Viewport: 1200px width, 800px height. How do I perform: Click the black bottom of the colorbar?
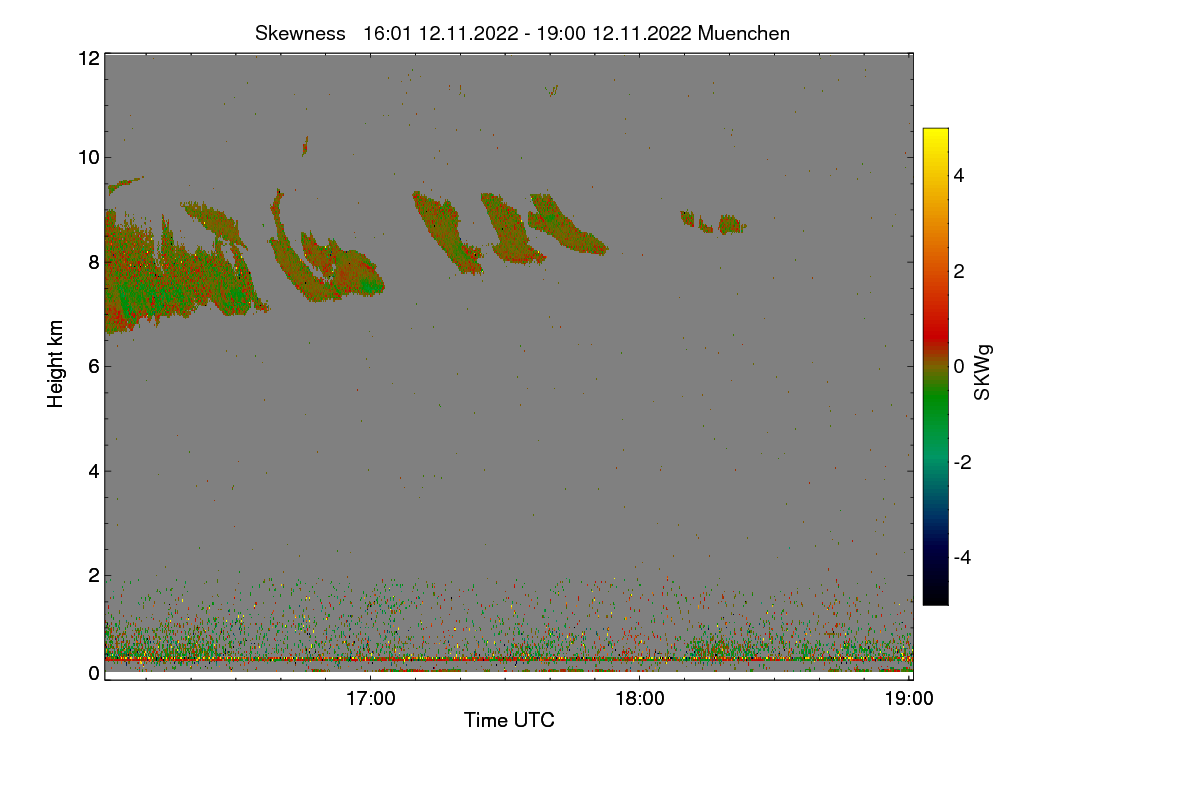[935, 597]
